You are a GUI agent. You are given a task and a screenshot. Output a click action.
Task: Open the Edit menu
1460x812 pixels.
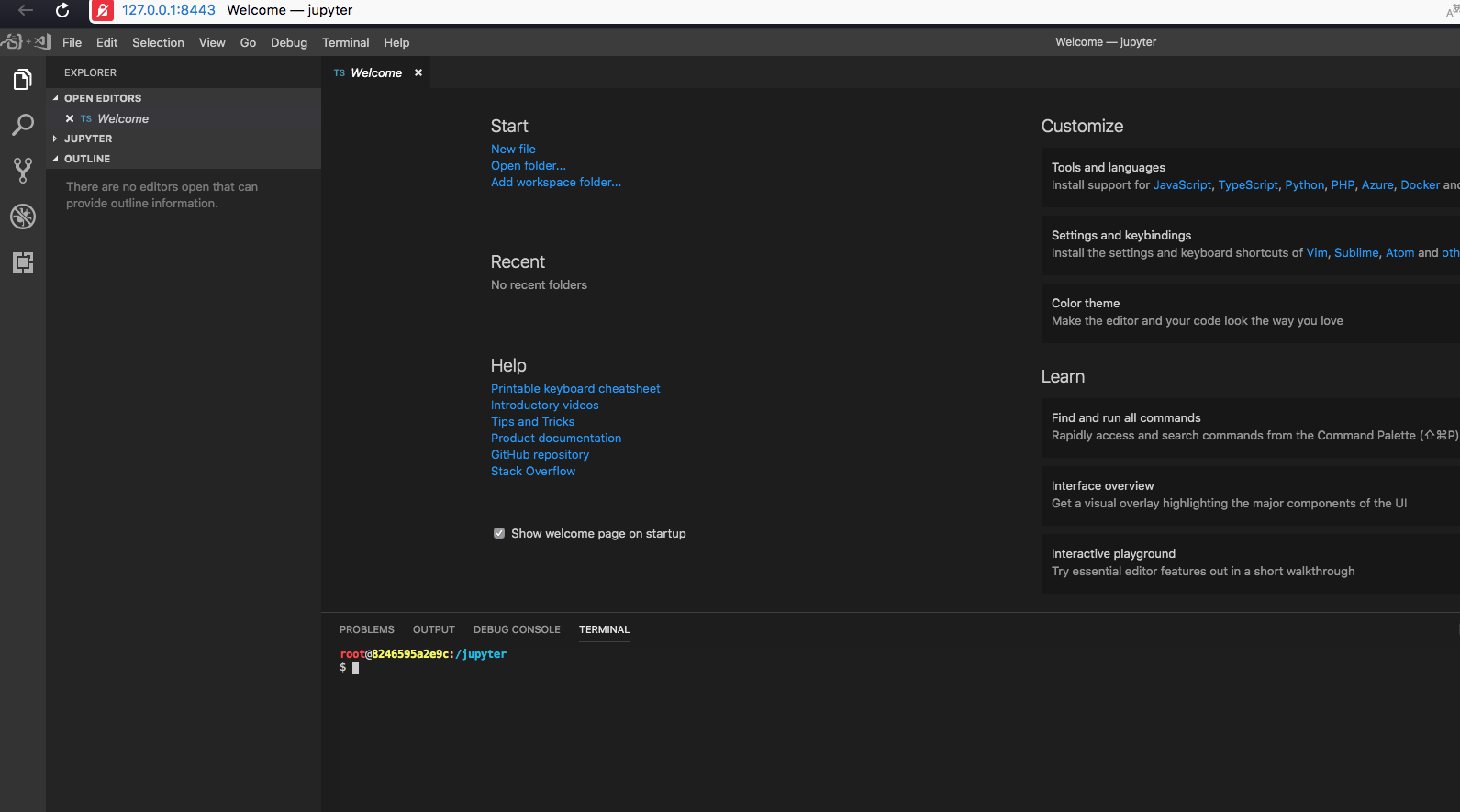[106, 42]
